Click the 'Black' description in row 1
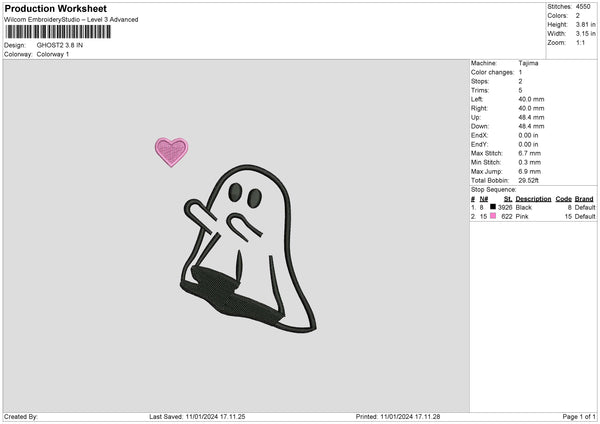This screenshot has width=600, height=424. coord(523,207)
